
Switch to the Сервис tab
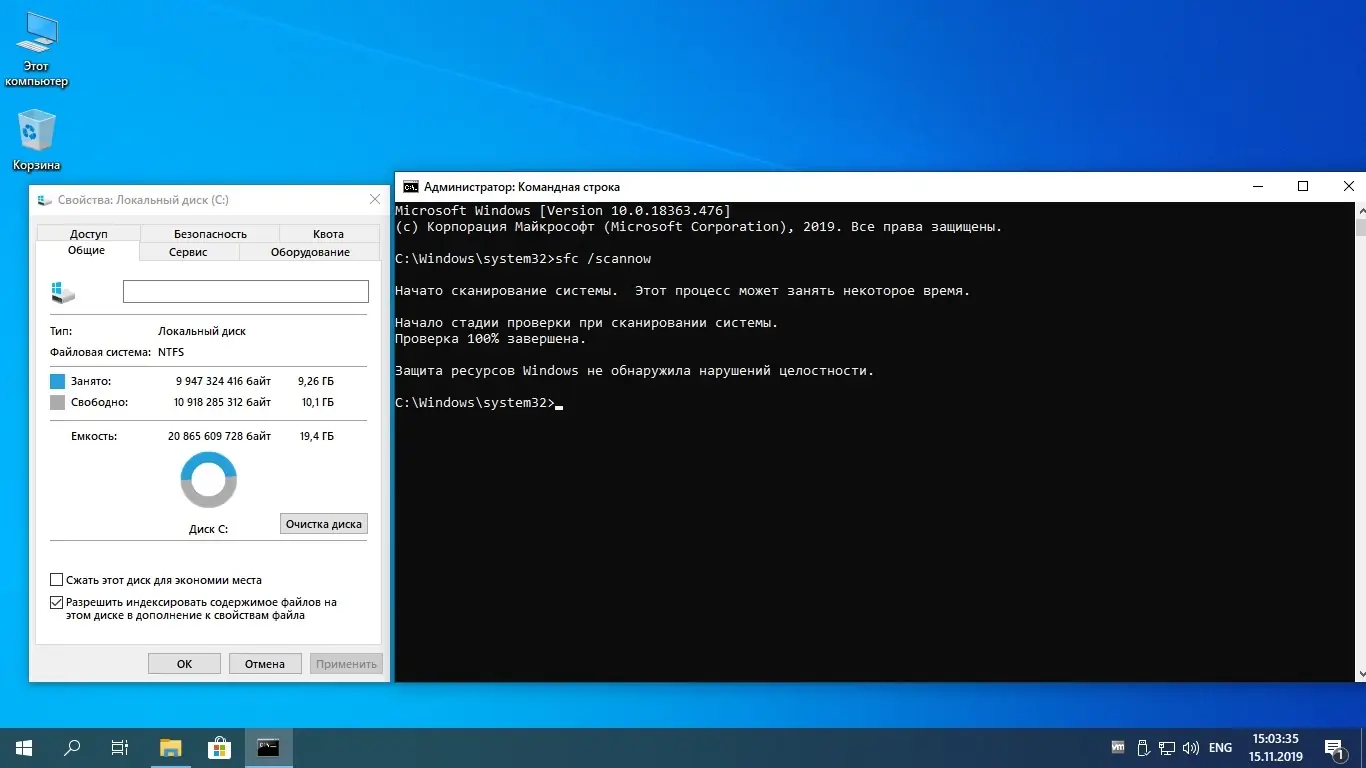187,252
